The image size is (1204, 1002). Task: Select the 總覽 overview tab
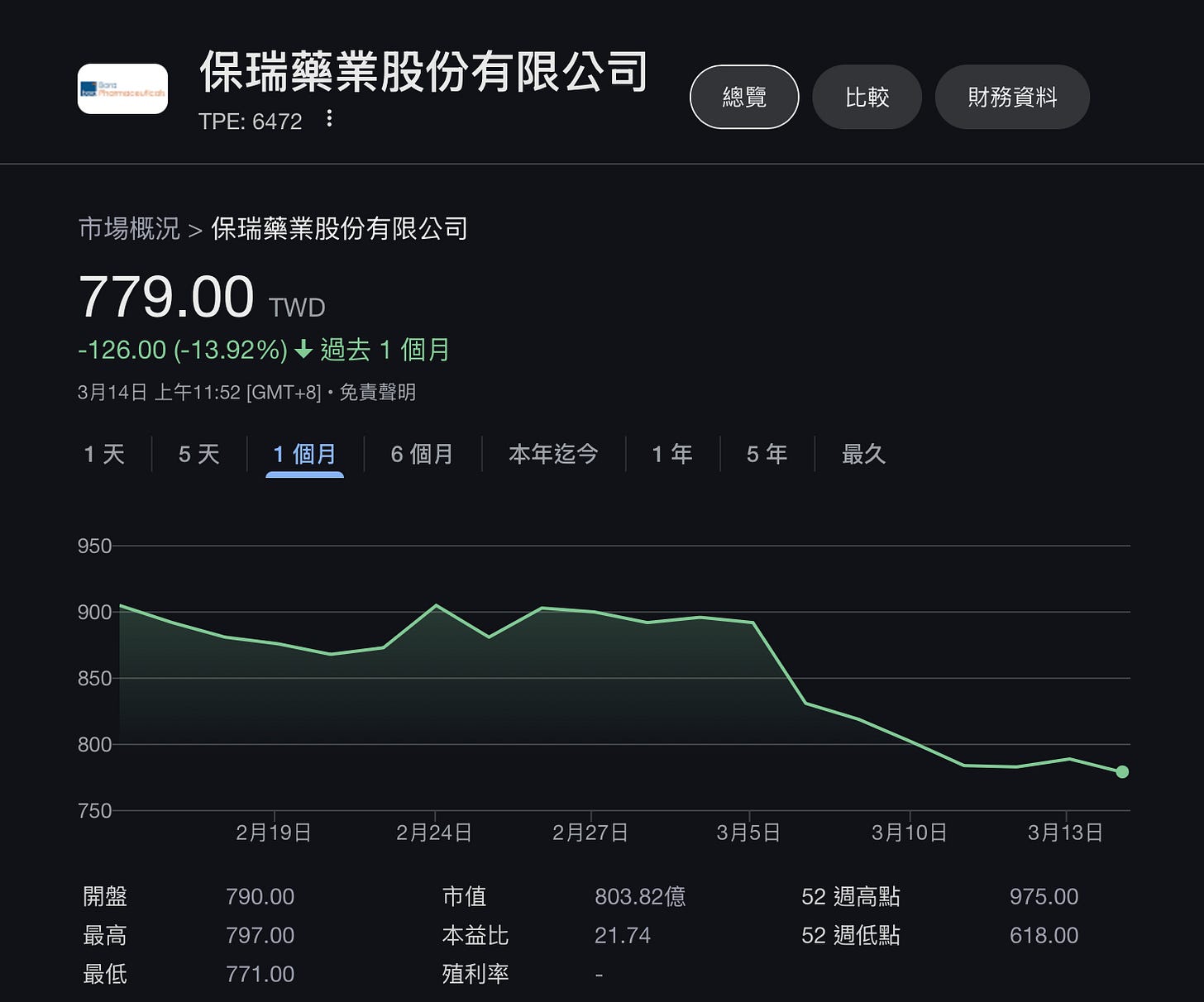click(744, 97)
